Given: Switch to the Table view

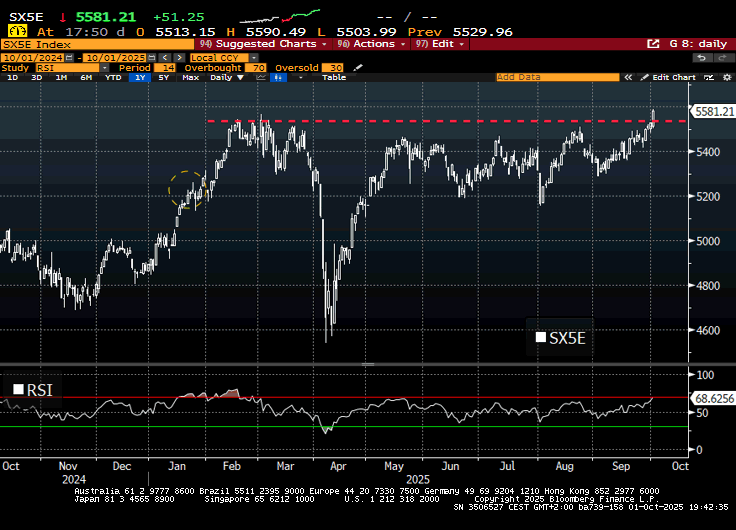Looking at the screenshot, I should (x=333, y=77).
